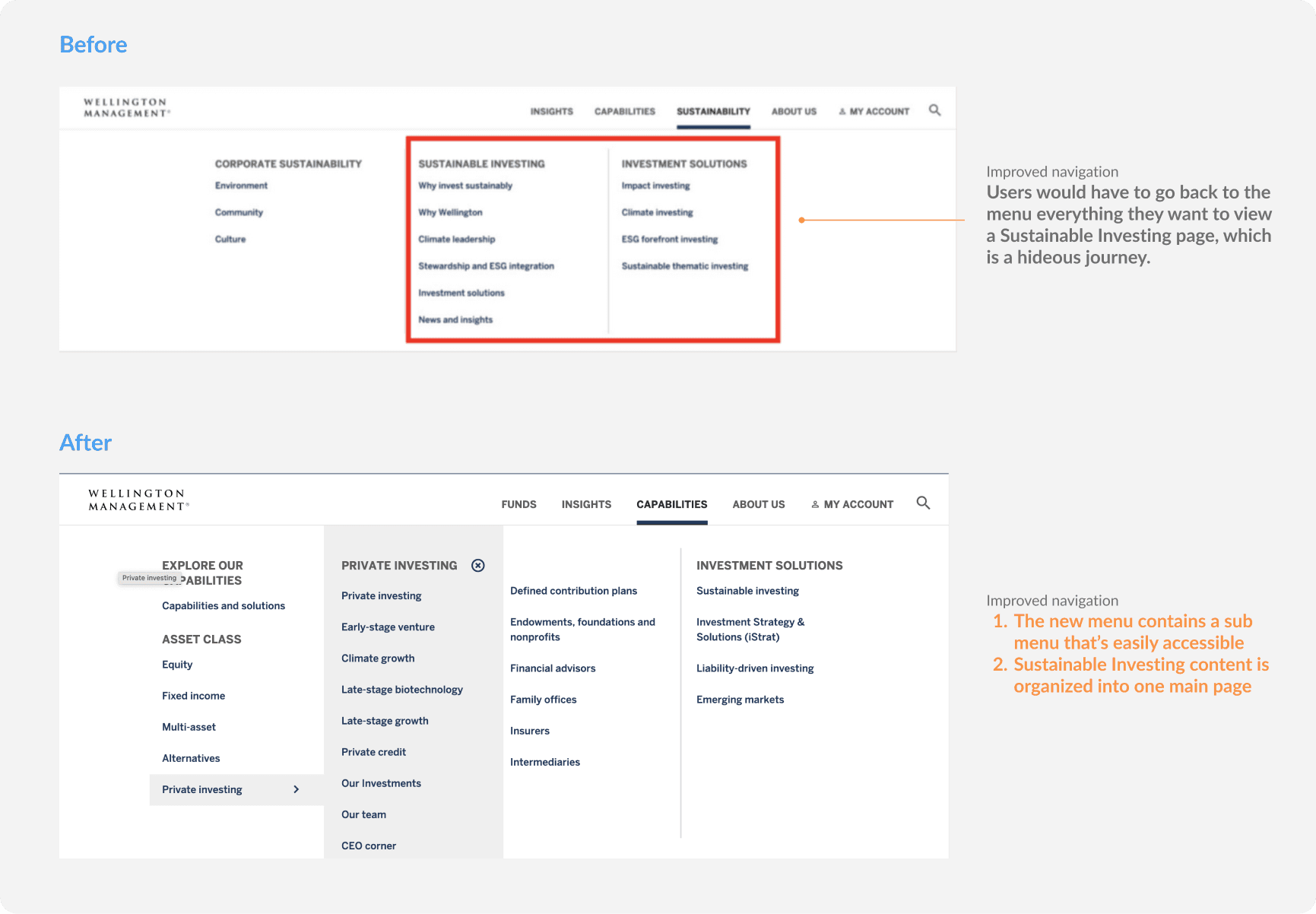Screen dimensions: 1316x914
Task: Open Liability-driven investing link
Action: pos(755,668)
